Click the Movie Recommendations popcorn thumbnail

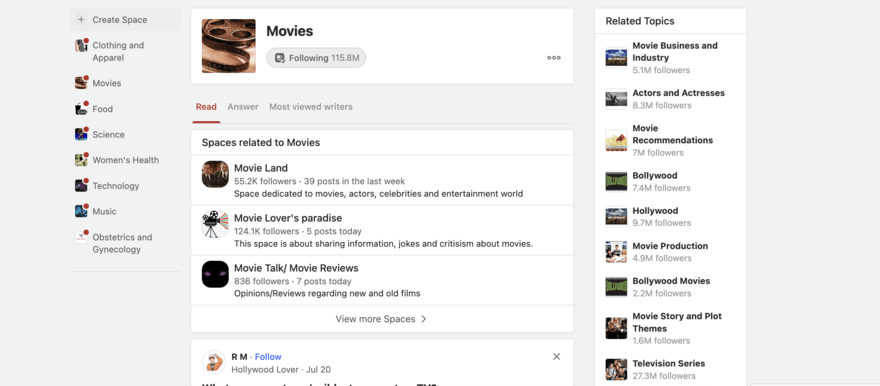click(616, 140)
